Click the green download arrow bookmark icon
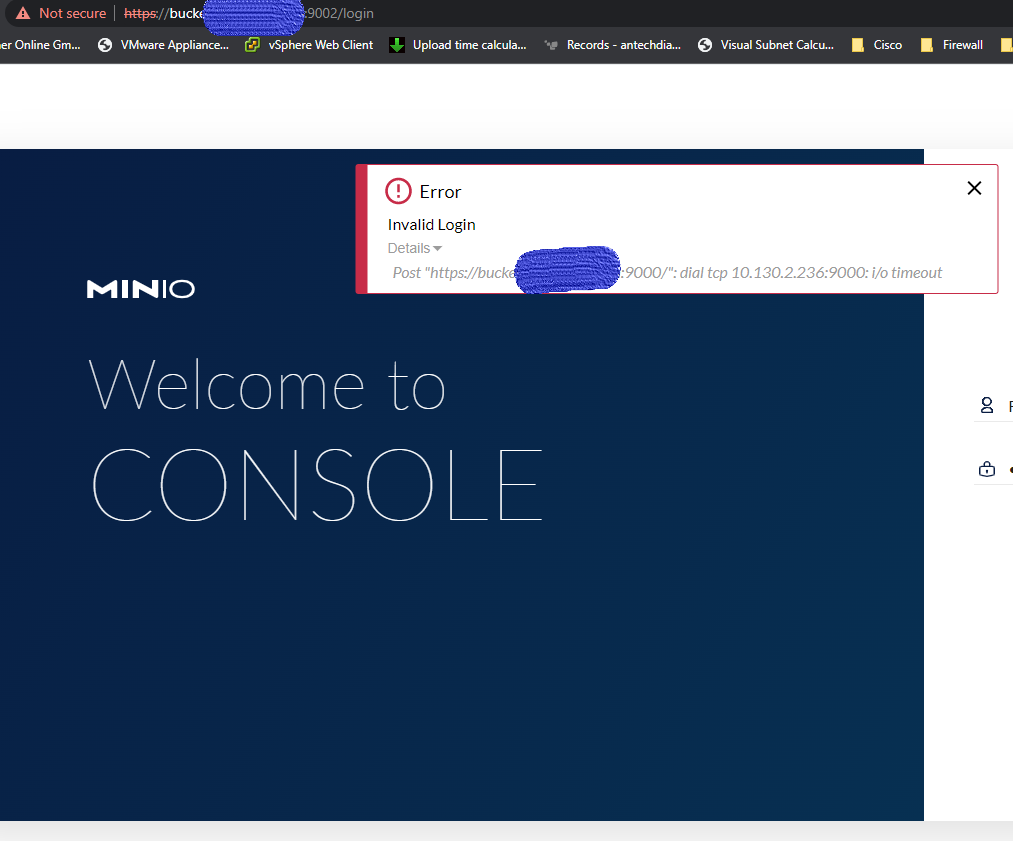 397,45
